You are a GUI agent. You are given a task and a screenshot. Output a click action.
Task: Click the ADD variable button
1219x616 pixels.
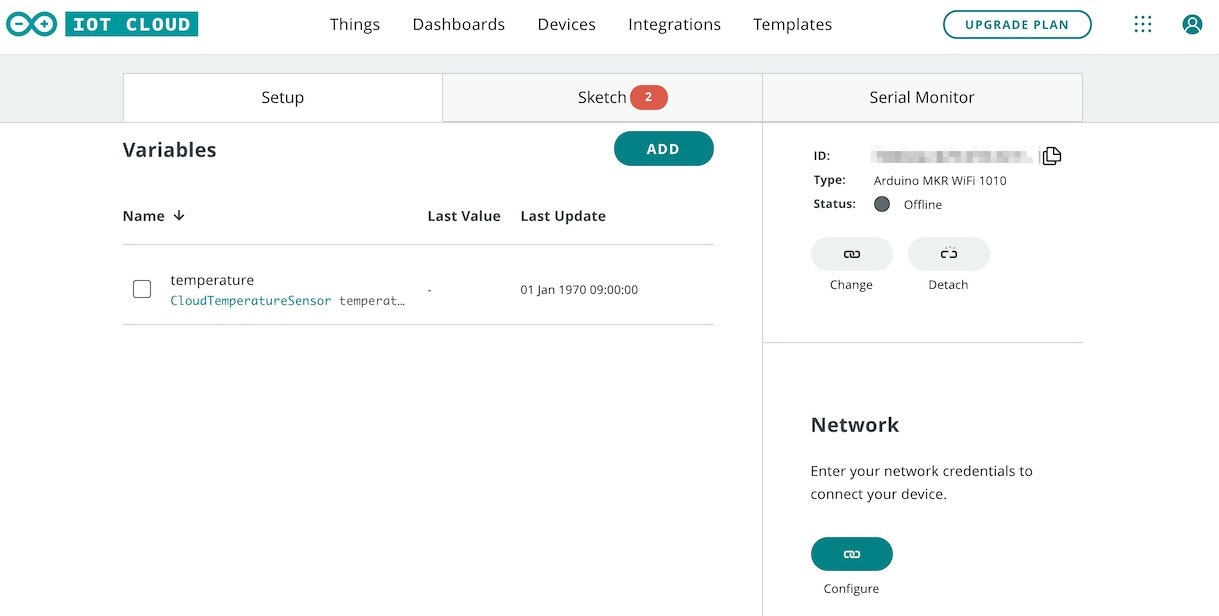point(664,149)
